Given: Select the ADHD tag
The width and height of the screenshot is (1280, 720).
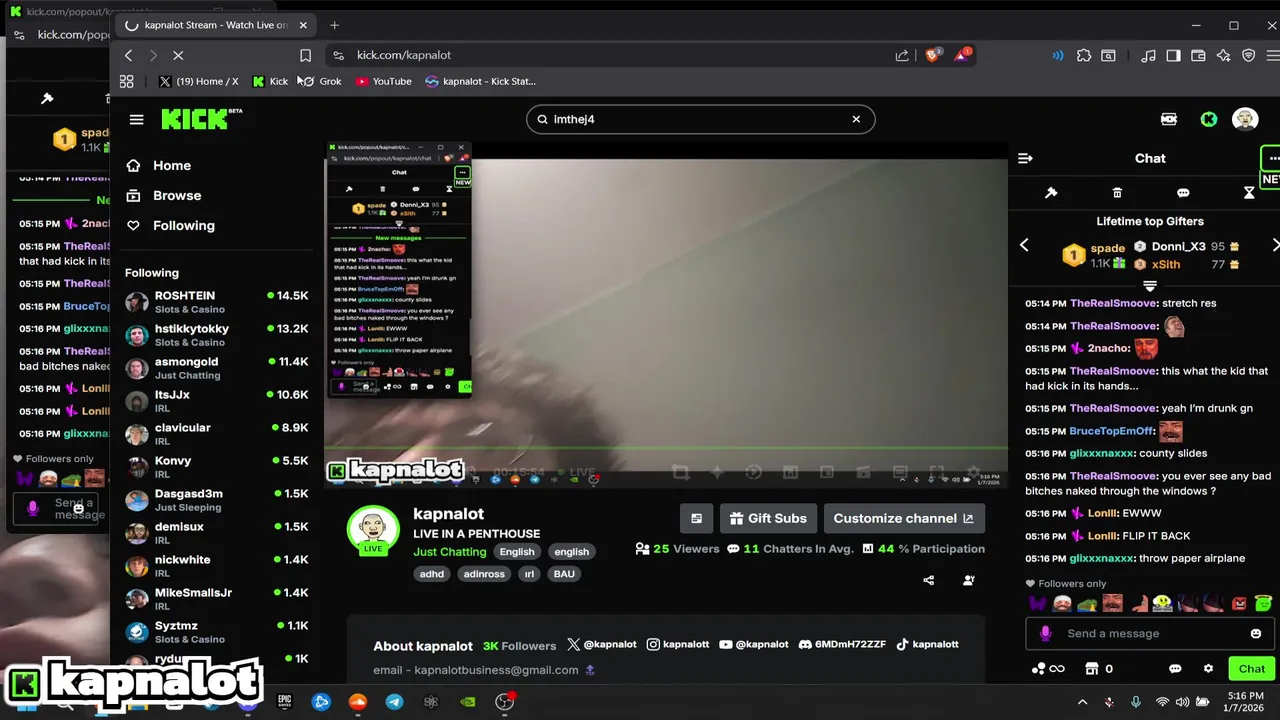Looking at the screenshot, I should [x=432, y=574].
